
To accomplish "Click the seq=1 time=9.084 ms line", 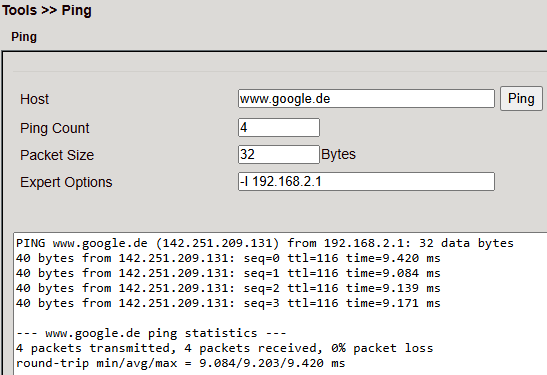I will point(228,273).
